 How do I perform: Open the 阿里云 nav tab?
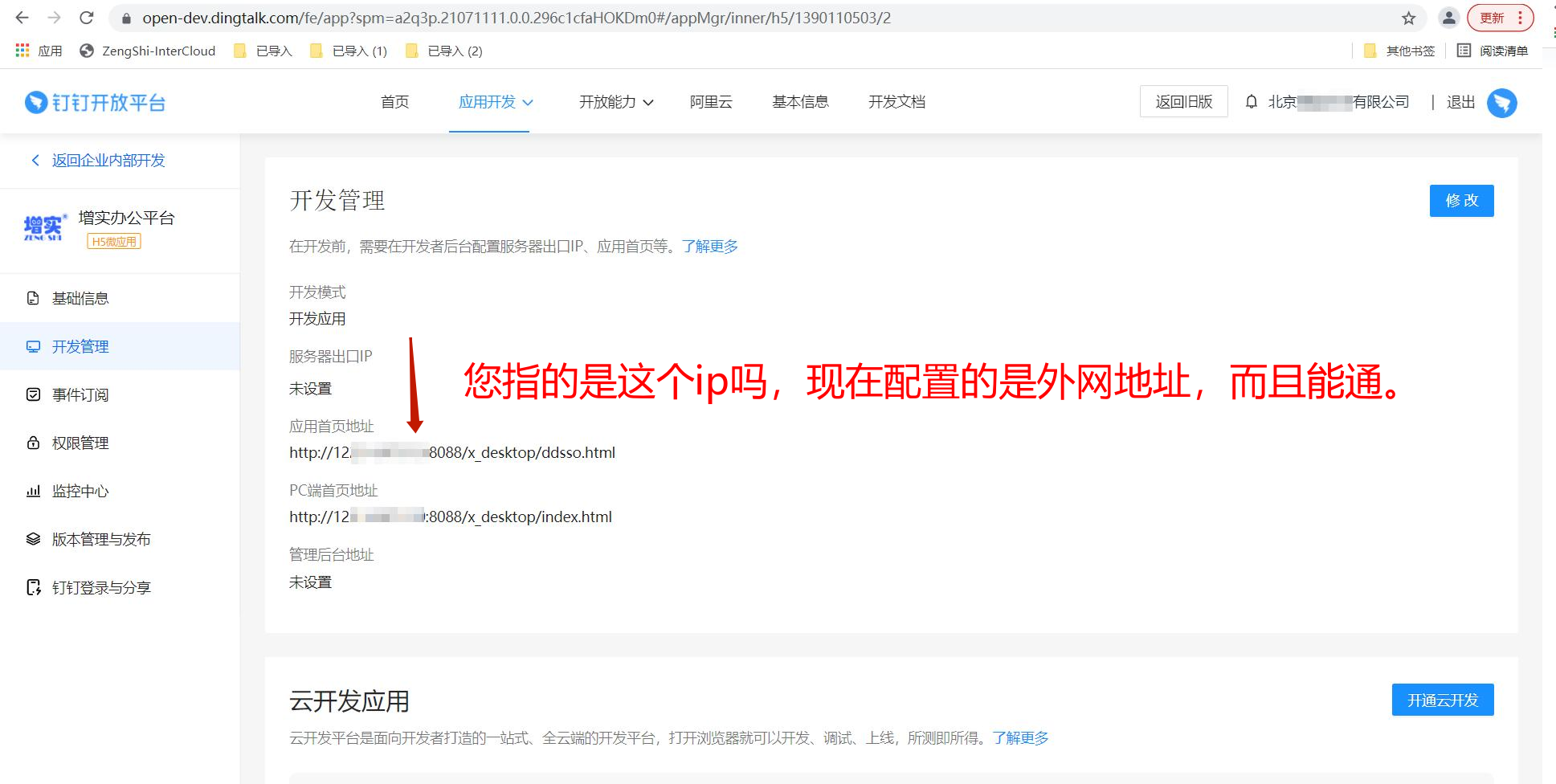click(x=711, y=102)
